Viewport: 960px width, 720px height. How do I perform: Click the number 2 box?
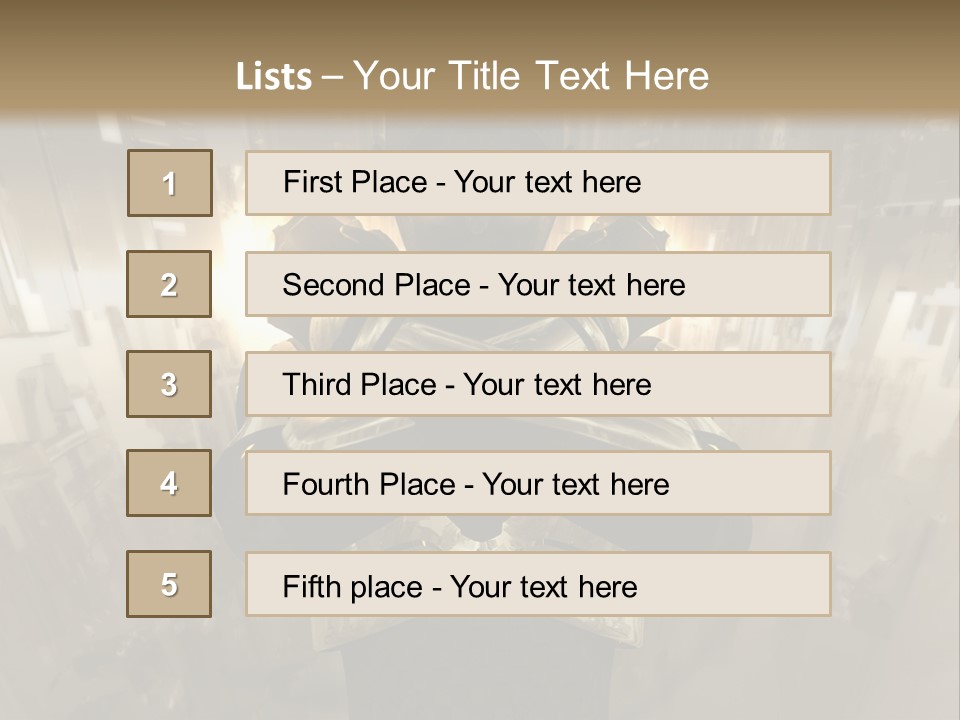point(169,284)
